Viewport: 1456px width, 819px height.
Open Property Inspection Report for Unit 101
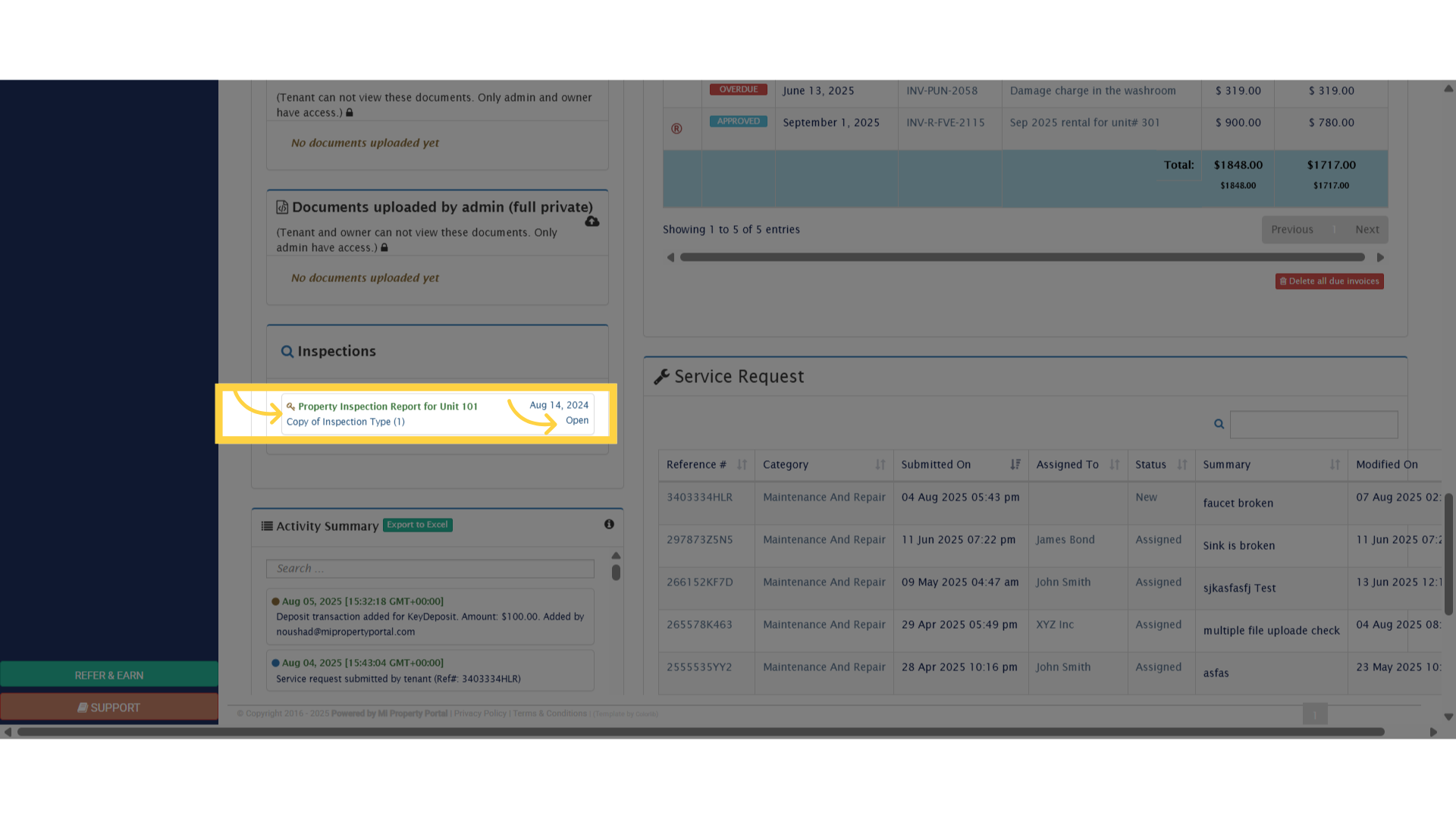[x=388, y=406]
